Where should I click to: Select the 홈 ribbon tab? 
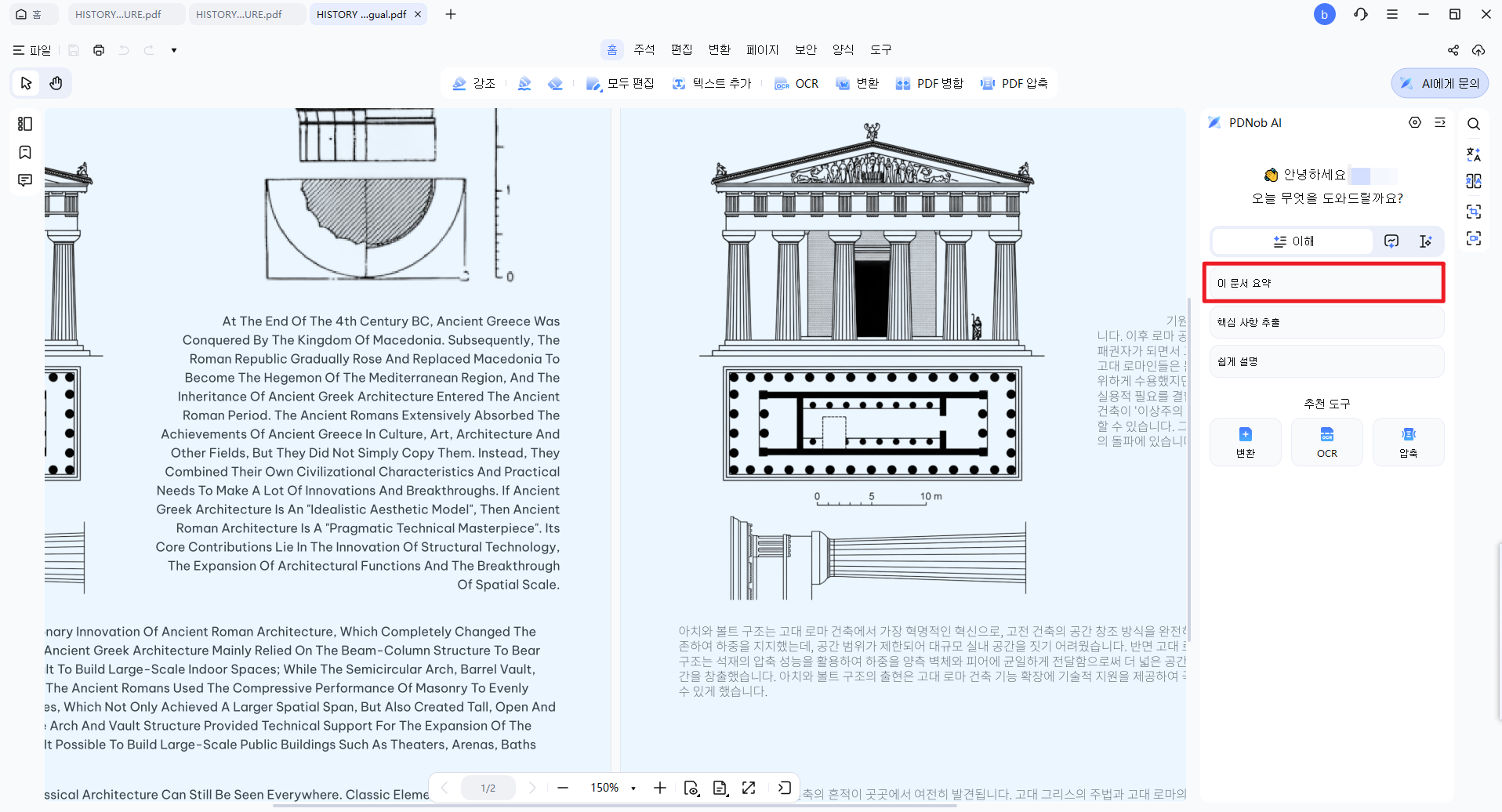pyautogui.click(x=612, y=49)
